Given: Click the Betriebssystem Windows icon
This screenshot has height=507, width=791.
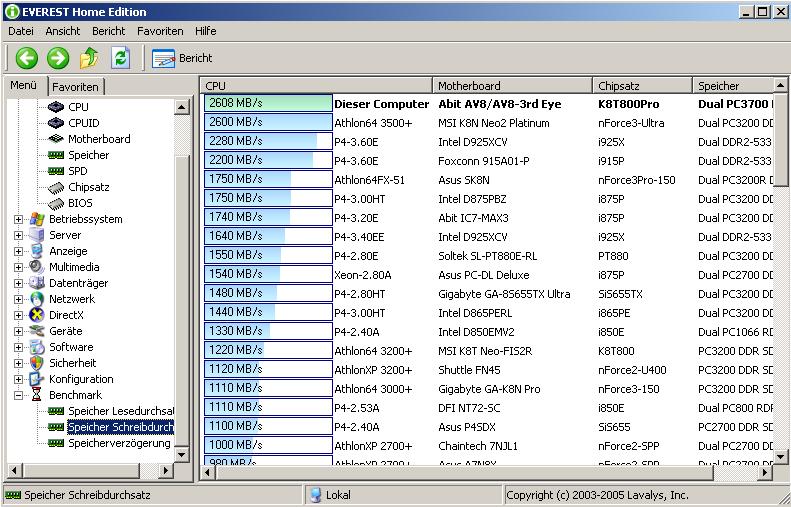Looking at the screenshot, I should [x=36, y=219].
